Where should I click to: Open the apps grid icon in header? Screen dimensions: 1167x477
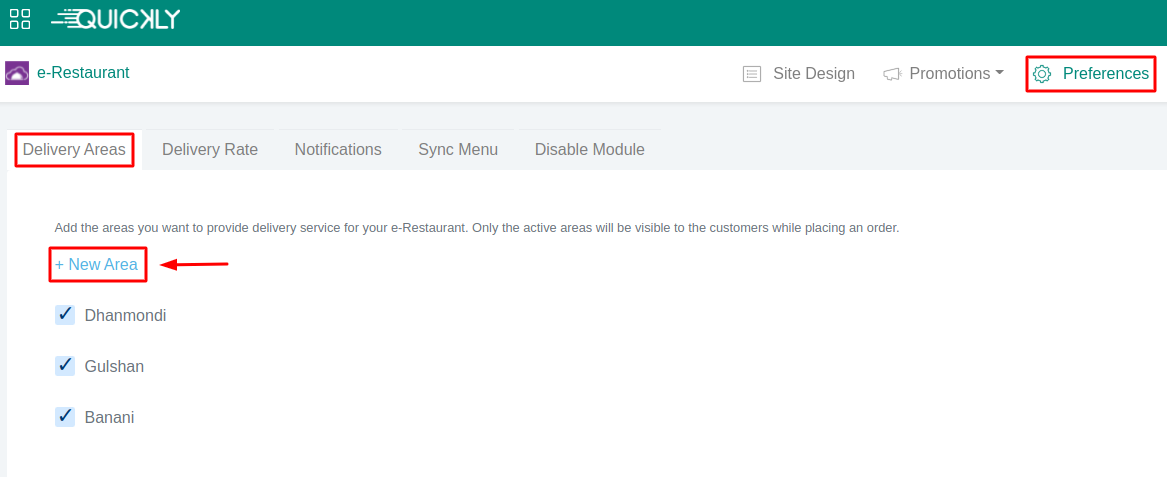20,18
